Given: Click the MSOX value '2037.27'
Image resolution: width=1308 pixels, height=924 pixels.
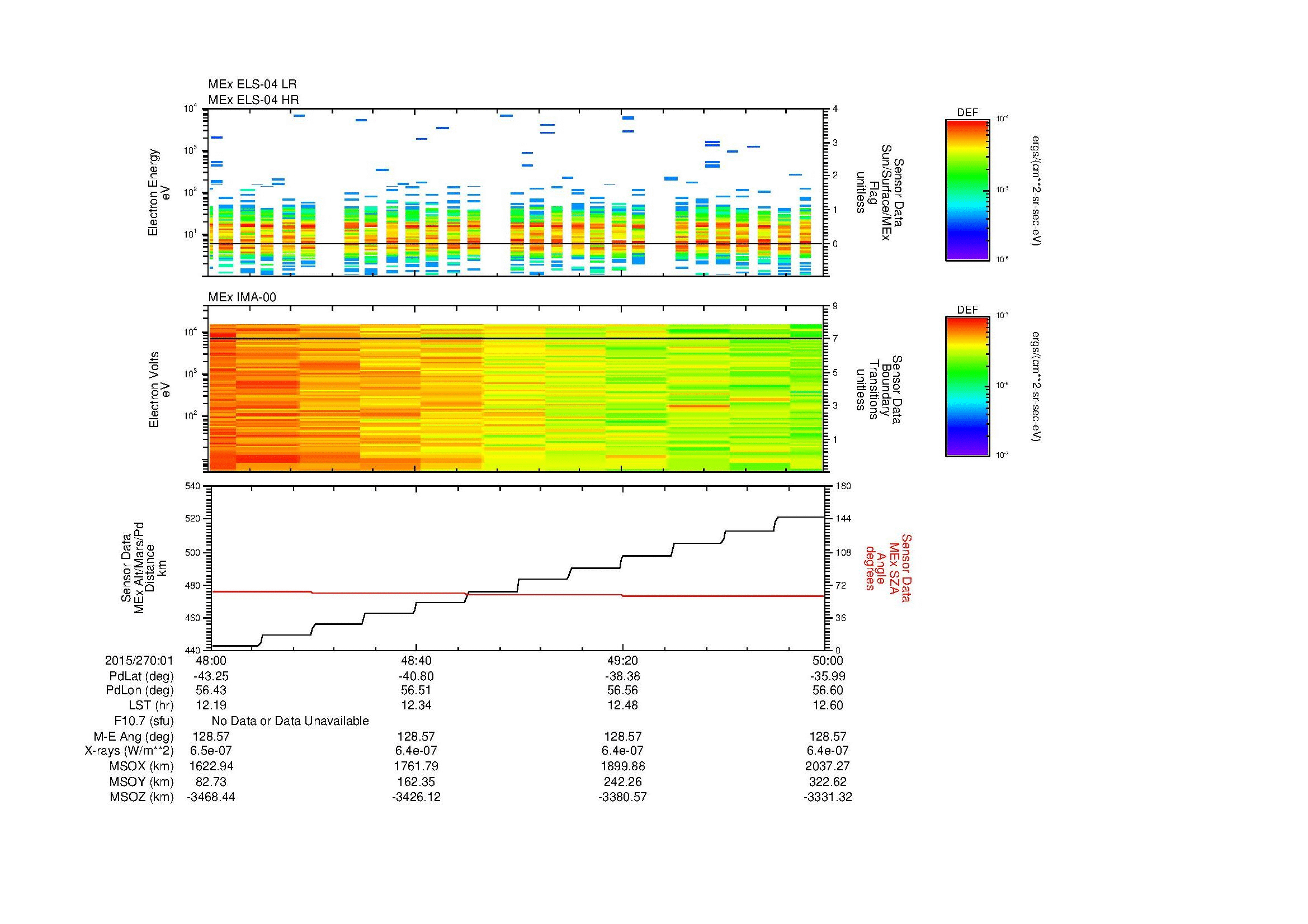Looking at the screenshot, I should (x=828, y=766).
